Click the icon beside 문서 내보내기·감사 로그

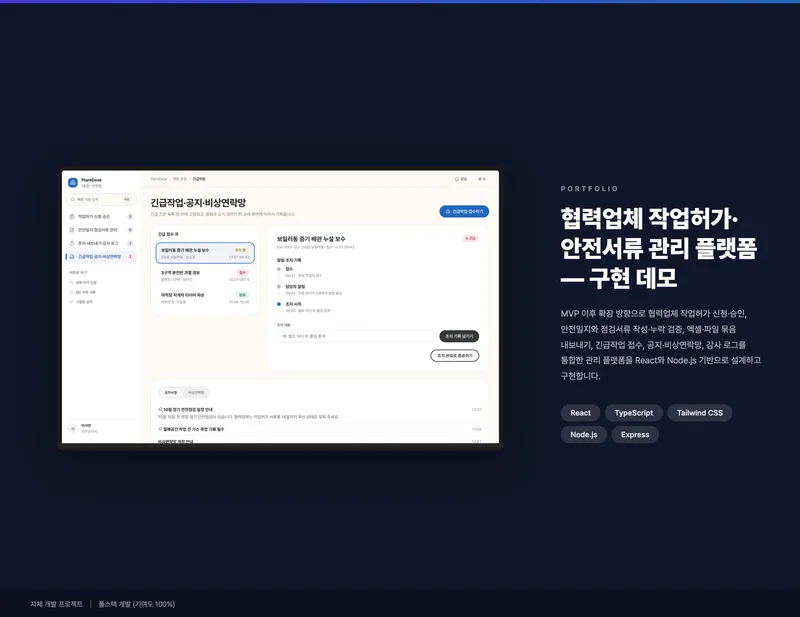pyautogui.click(x=72, y=243)
